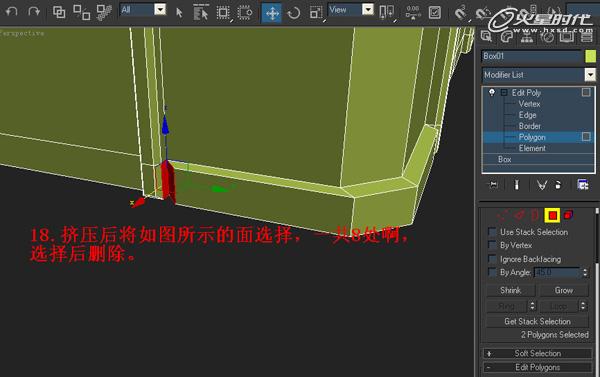The height and width of the screenshot is (377, 600).
Task: Click the Select and Manipulate icon
Action: click(413, 12)
